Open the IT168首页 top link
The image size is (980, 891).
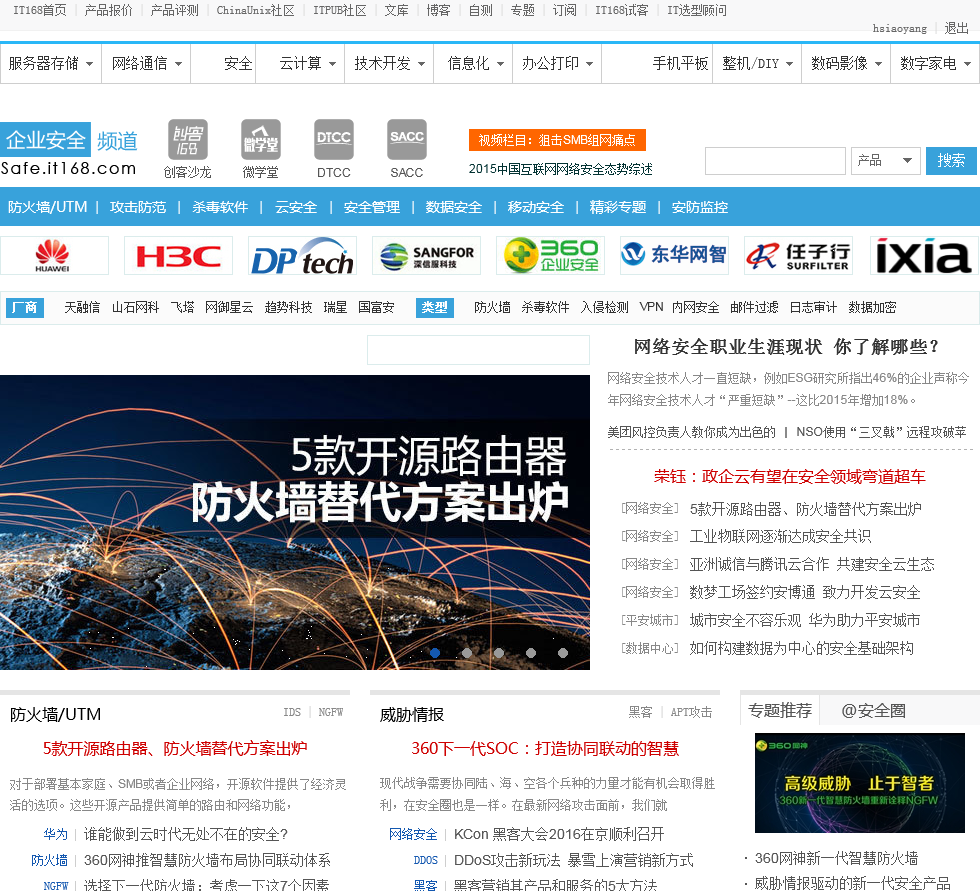coord(39,10)
